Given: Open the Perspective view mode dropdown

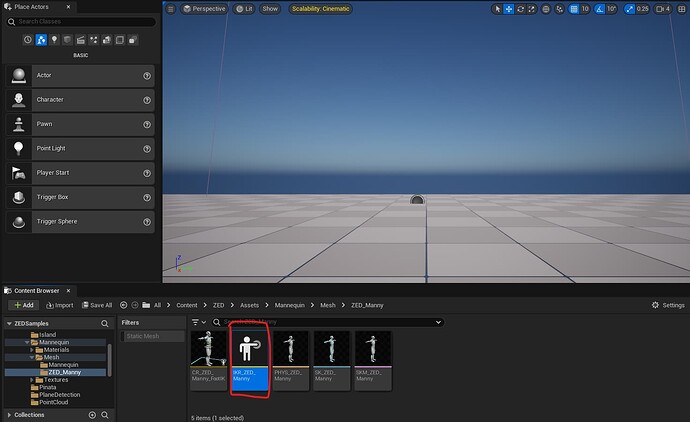Looking at the screenshot, I should [204, 9].
